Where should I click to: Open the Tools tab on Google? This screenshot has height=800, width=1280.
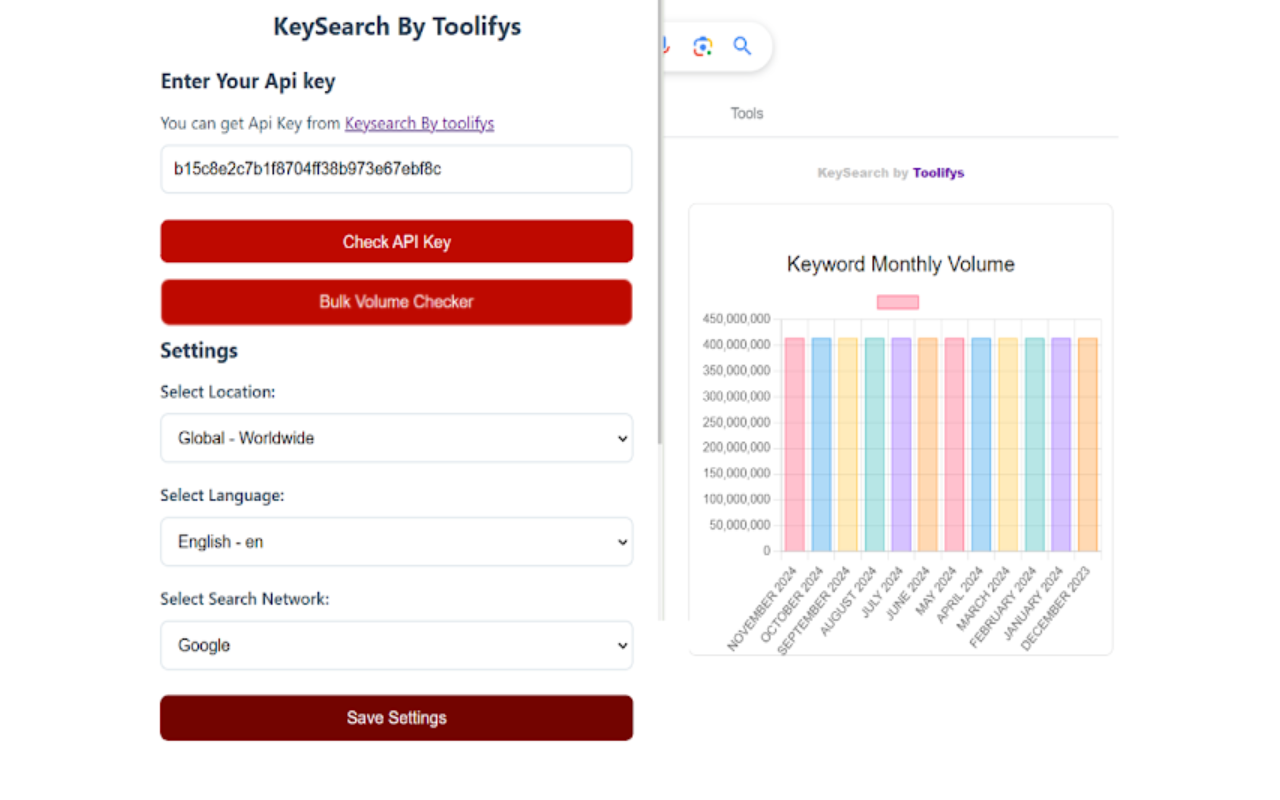pos(747,113)
